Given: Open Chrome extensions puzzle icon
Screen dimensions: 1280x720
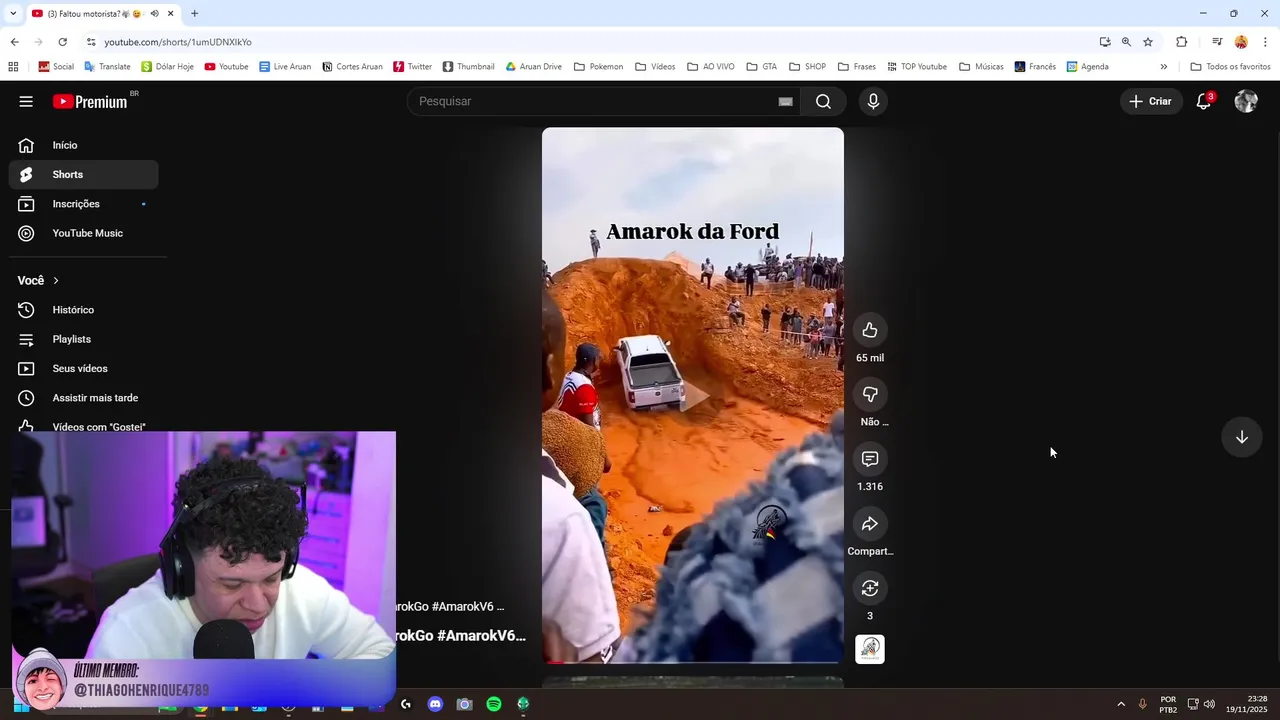Looking at the screenshot, I should click(x=1181, y=42).
